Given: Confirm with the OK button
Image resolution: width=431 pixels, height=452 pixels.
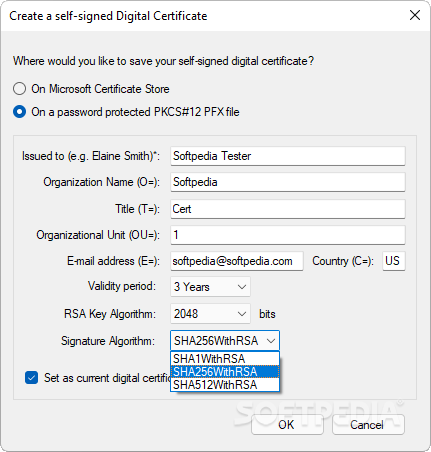Looking at the screenshot, I should click(287, 425).
